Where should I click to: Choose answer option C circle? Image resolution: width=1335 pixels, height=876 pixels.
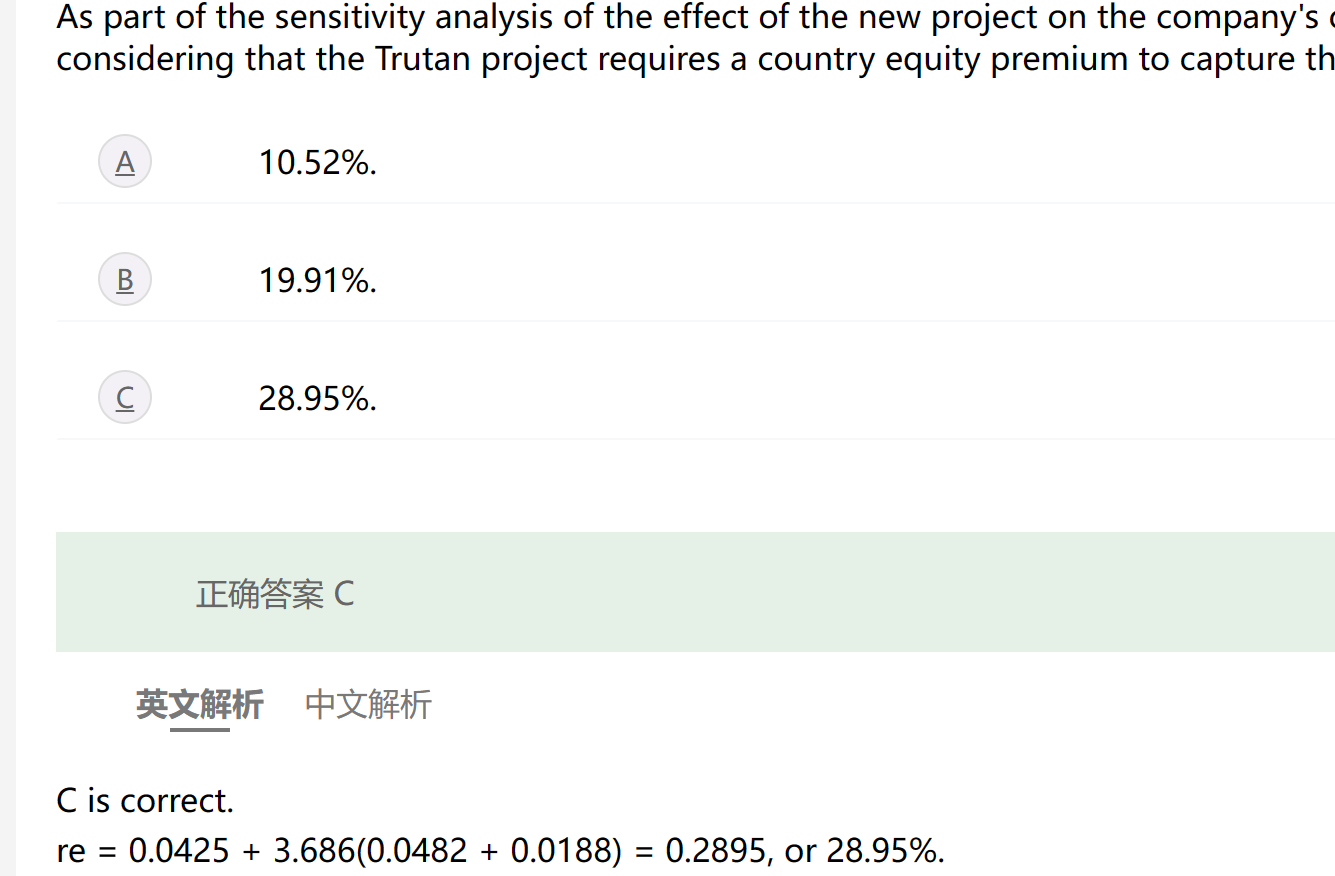point(125,398)
